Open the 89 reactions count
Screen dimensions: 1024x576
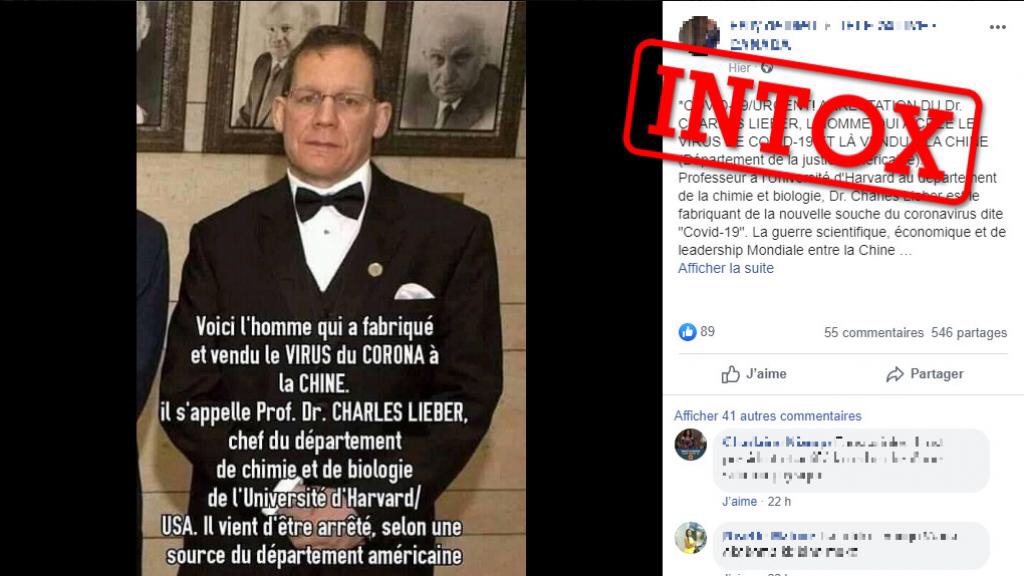[x=707, y=332]
